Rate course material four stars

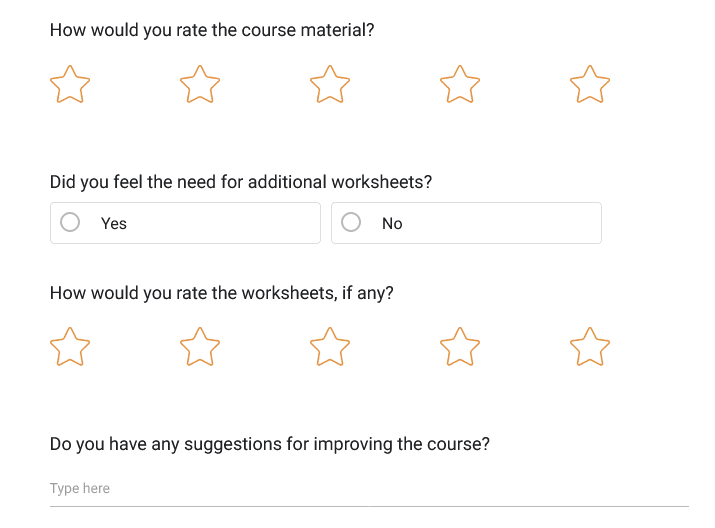(x=460, y=85)
